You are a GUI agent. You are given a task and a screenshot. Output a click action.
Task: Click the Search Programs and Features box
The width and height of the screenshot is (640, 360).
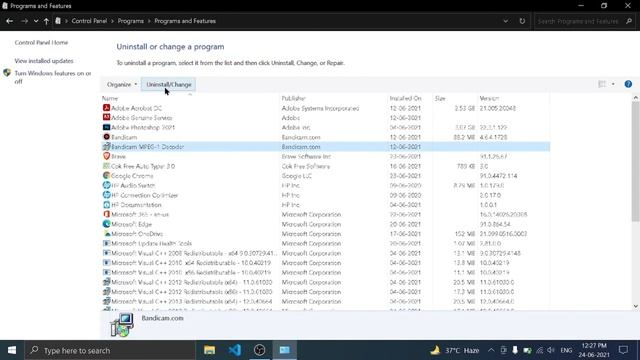(x=584, y=21)
